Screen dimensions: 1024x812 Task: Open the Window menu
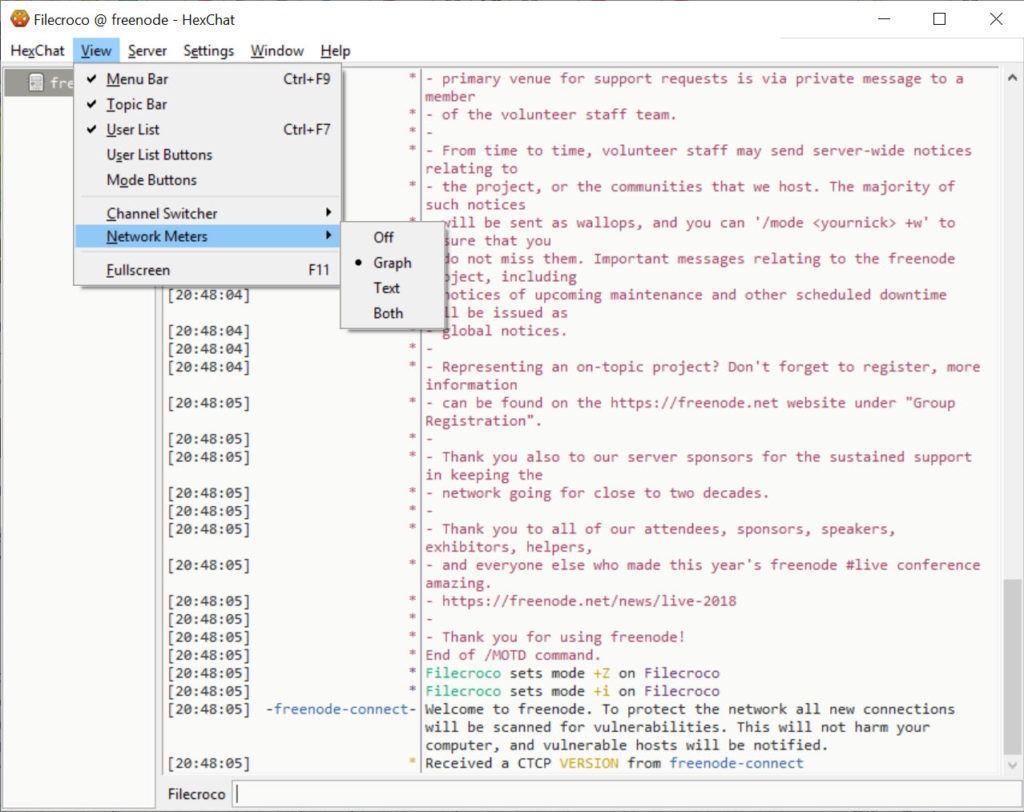[277, 51]
